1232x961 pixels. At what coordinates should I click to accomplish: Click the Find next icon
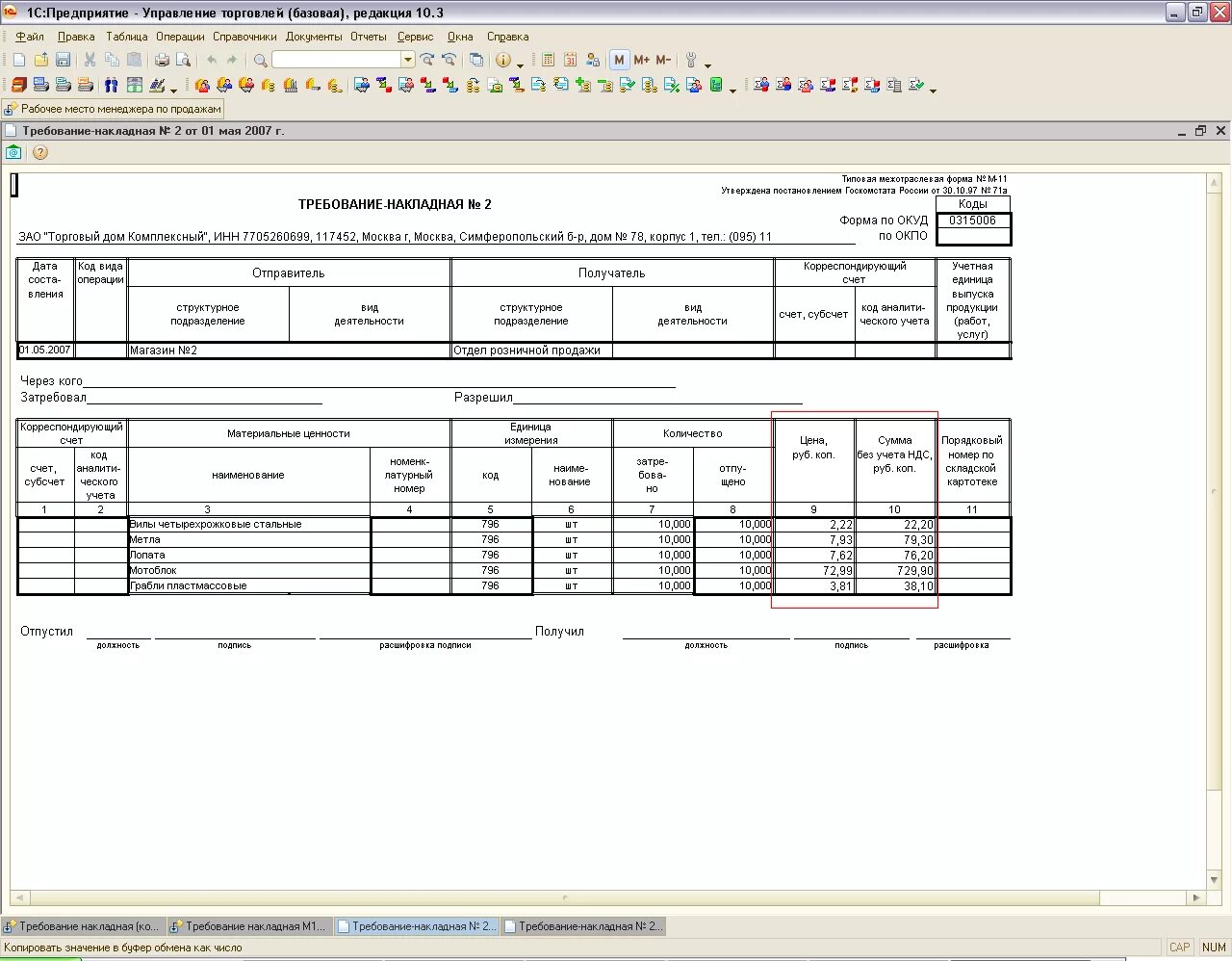tap(427, 60)
